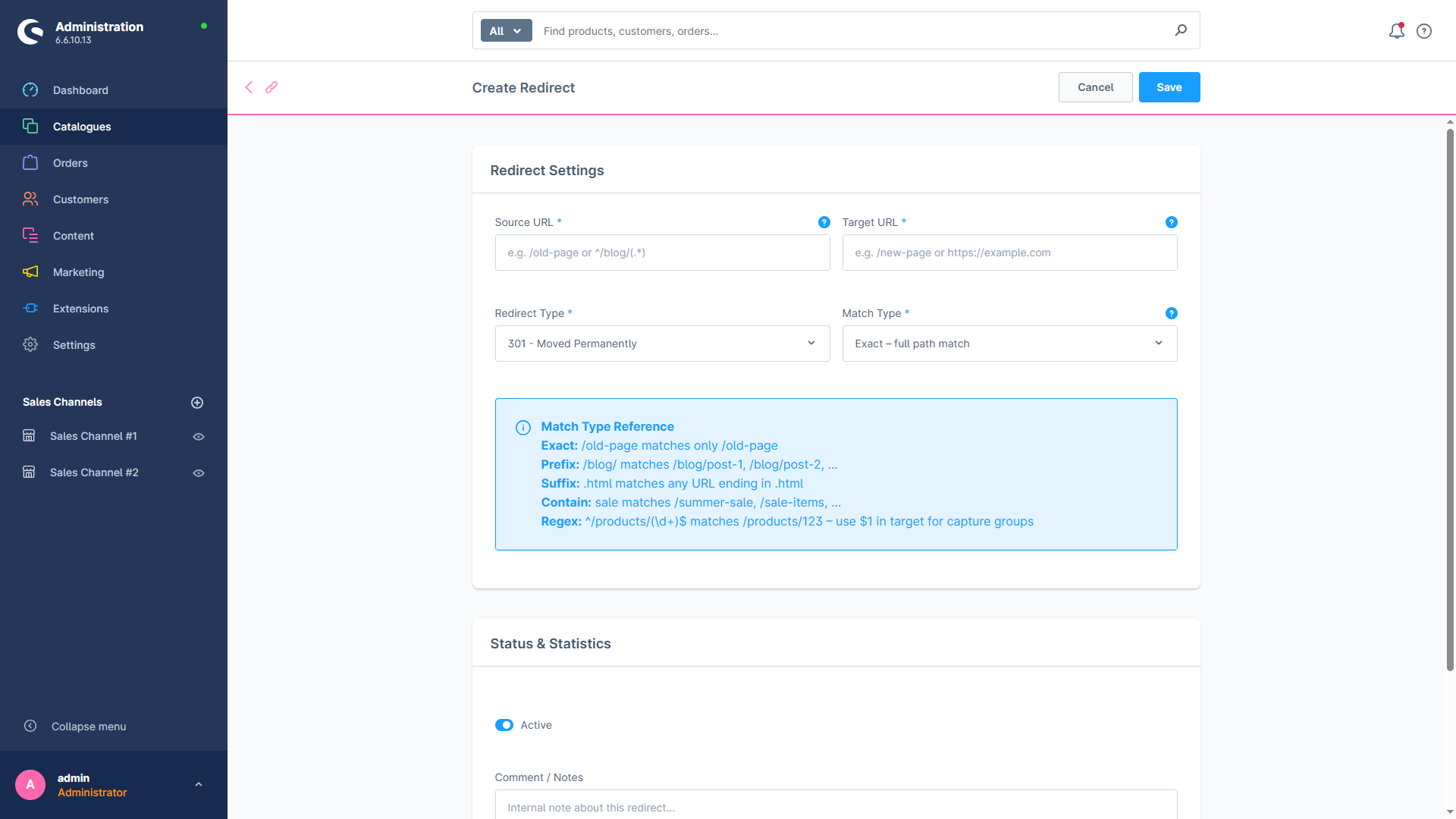
Task: Click the green online status dot
Action: point(204,26)
